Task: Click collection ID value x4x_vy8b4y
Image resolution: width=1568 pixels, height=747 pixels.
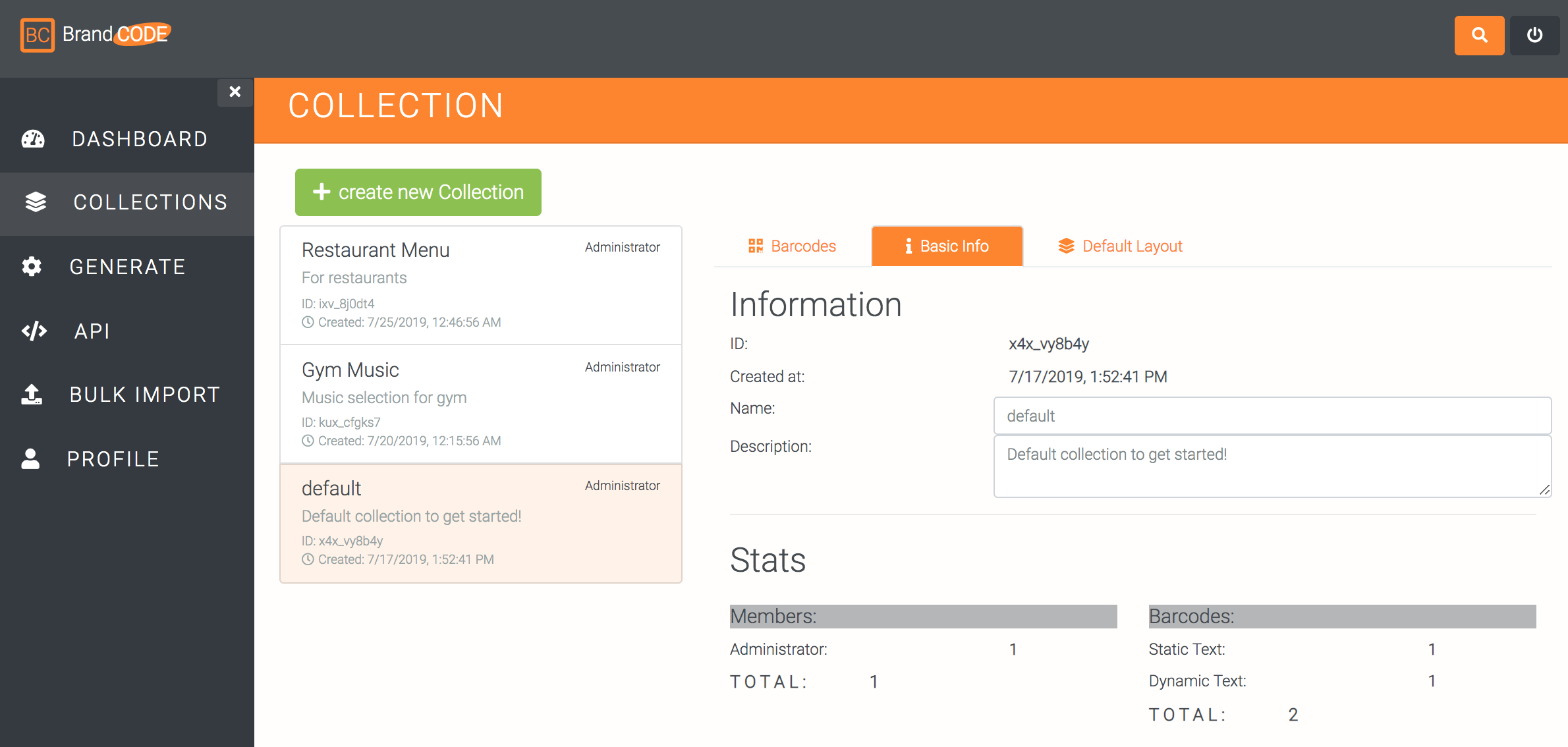Action: pos(1049,344)
